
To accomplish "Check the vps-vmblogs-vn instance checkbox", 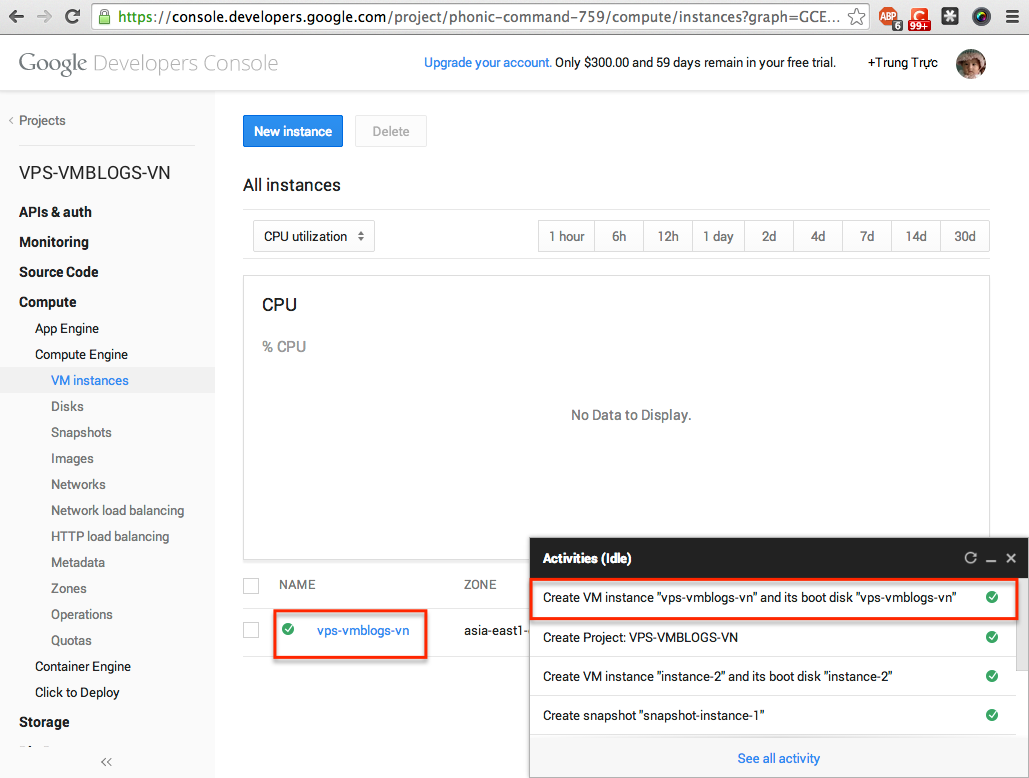I will [x=251, y=630].
